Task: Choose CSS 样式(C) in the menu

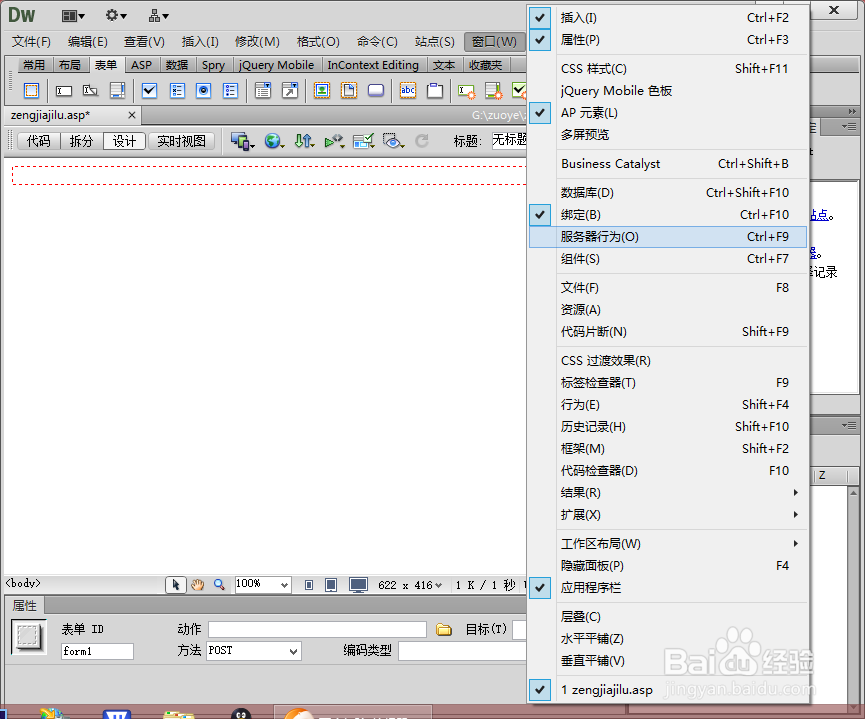Action: coord(668,69)
